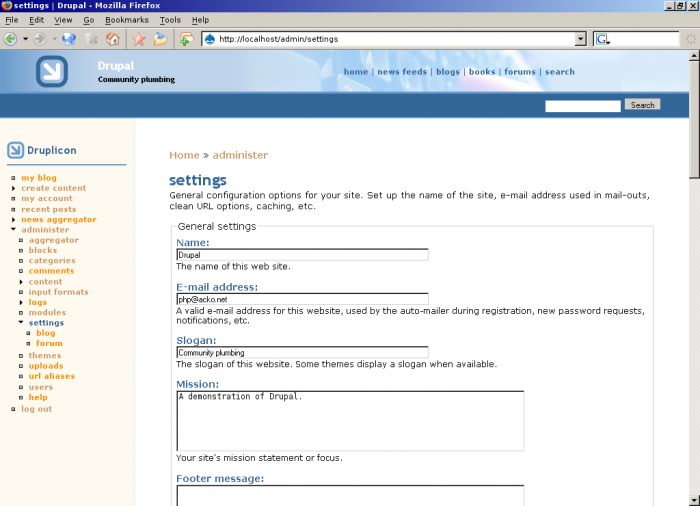Open url aliases admin link
This screenshot has width=700, height=506.
(x=52, y=376)
